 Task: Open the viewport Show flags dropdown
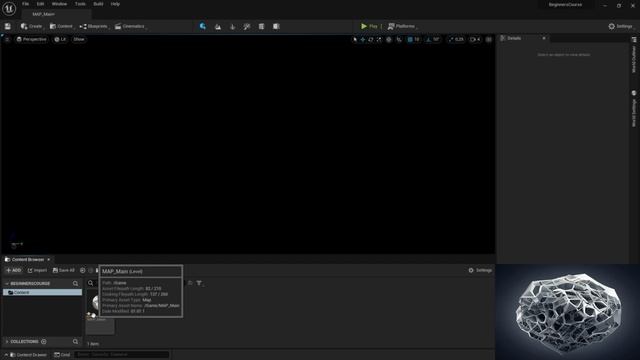(79, 39)
